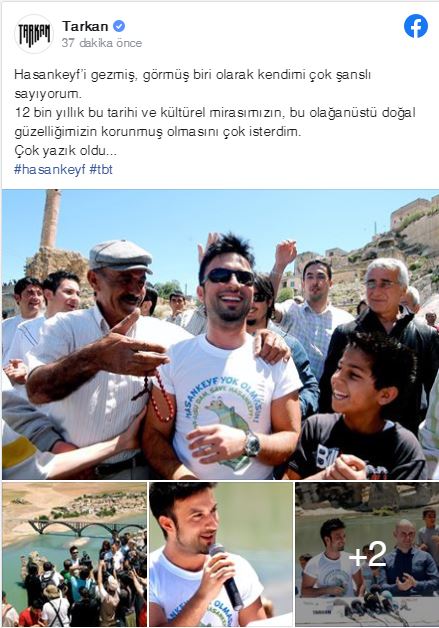Viewport: 439px width, 628px height.
Task: Click the blue verified badge beside Tarkan
Action: [x=119, y=26]
